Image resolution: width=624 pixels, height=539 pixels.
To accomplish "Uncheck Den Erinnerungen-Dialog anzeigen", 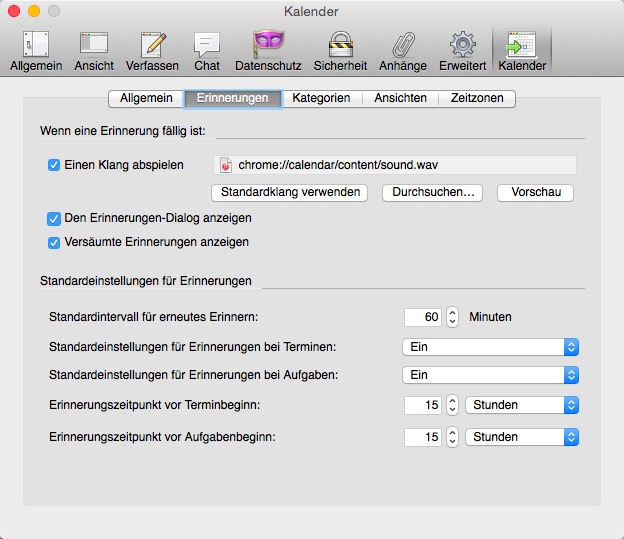I will click(54, 218).
